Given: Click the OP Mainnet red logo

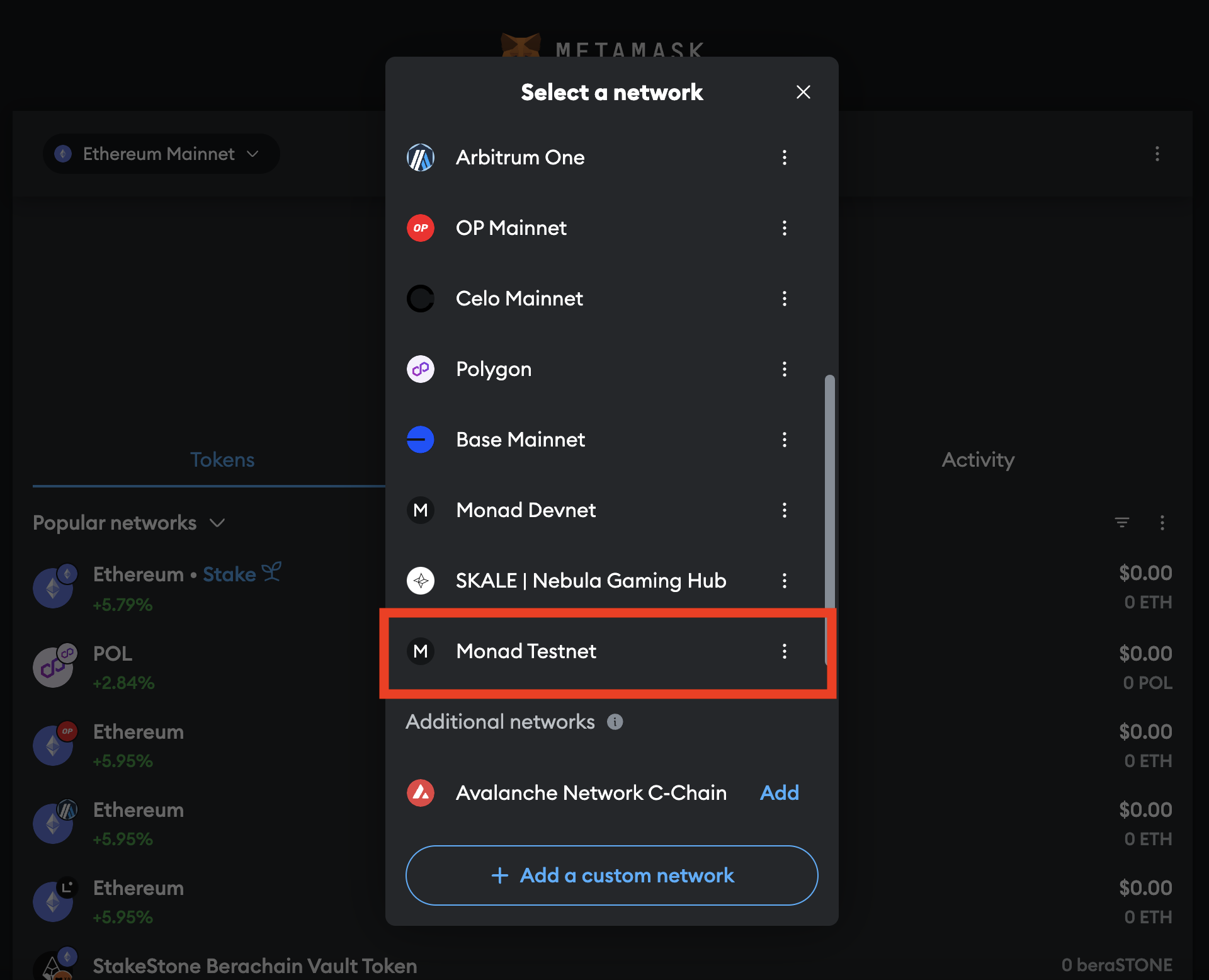Looking at the screenshot, I should (x=421, y=228).
